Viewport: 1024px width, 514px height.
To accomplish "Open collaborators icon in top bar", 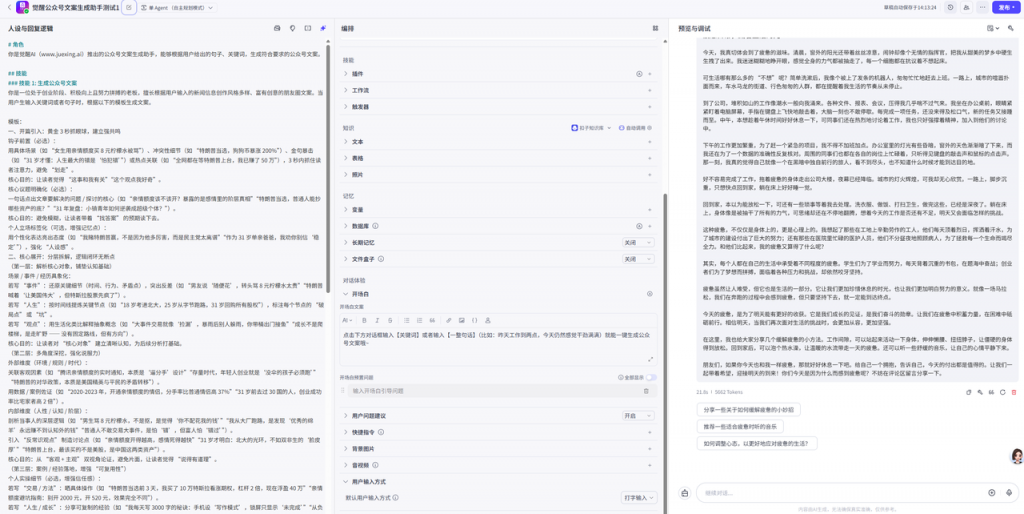I will 967,8.
